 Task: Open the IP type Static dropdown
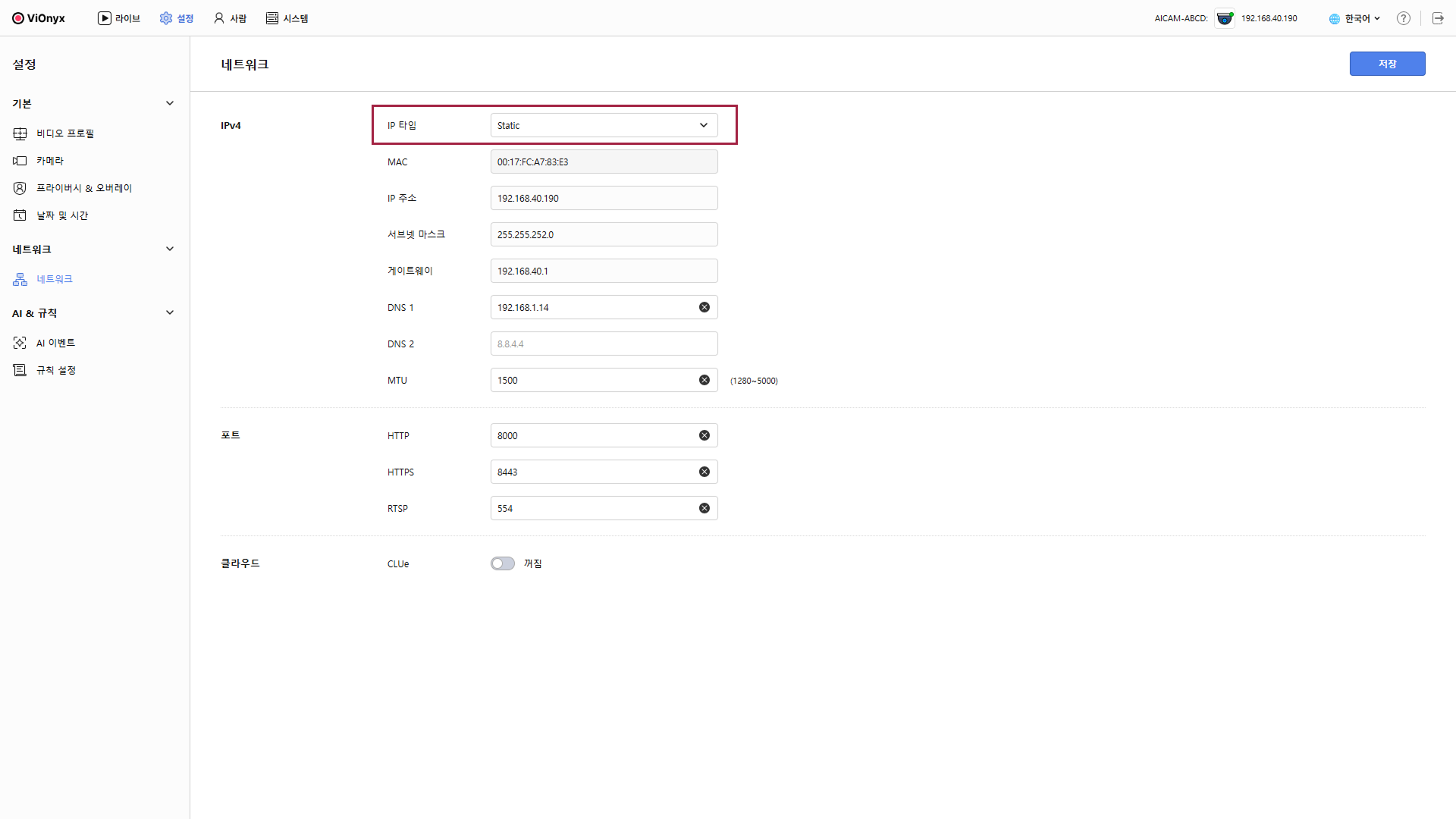click(x=604, y=125)
